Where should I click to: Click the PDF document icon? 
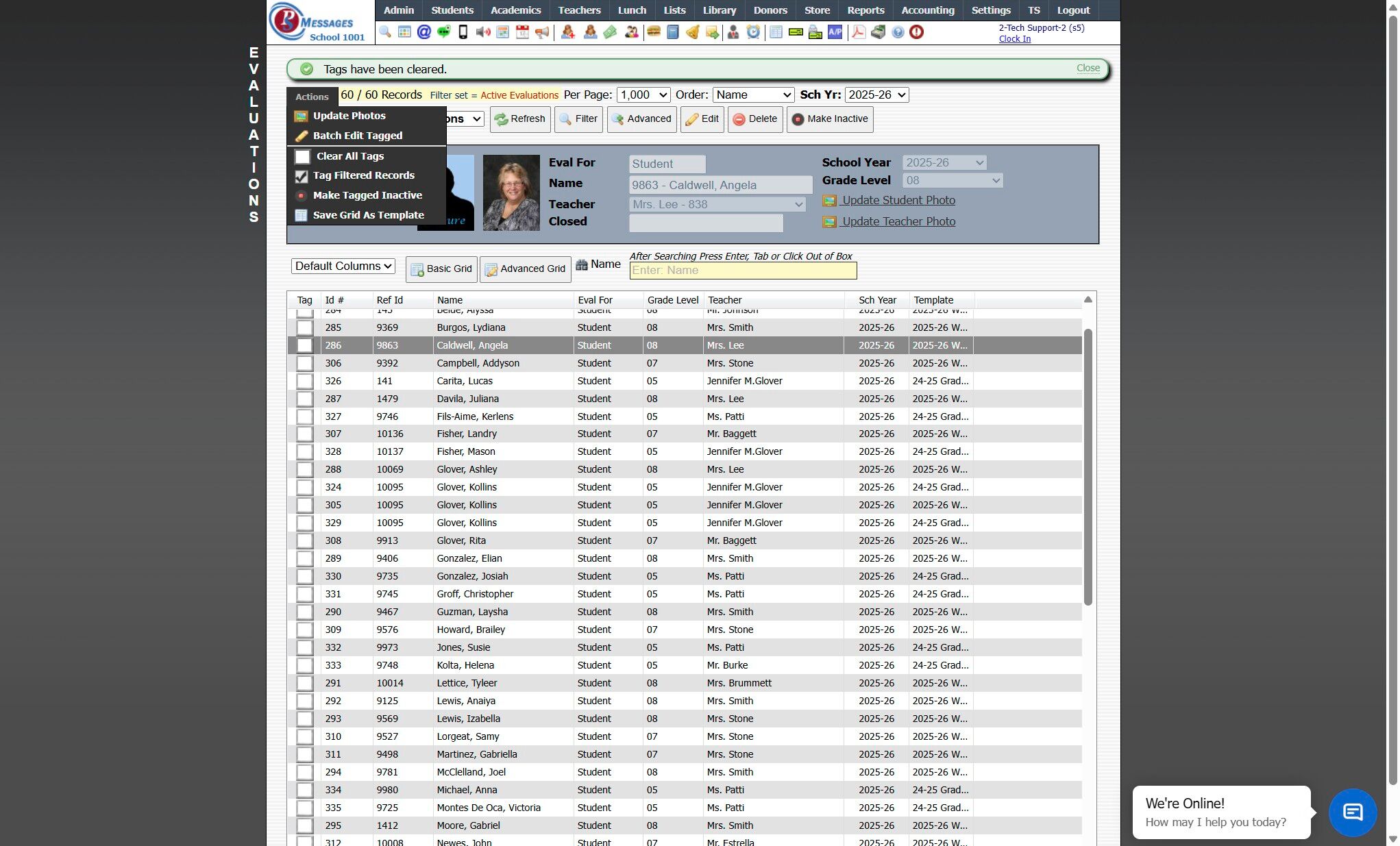[x=858, y=32]
